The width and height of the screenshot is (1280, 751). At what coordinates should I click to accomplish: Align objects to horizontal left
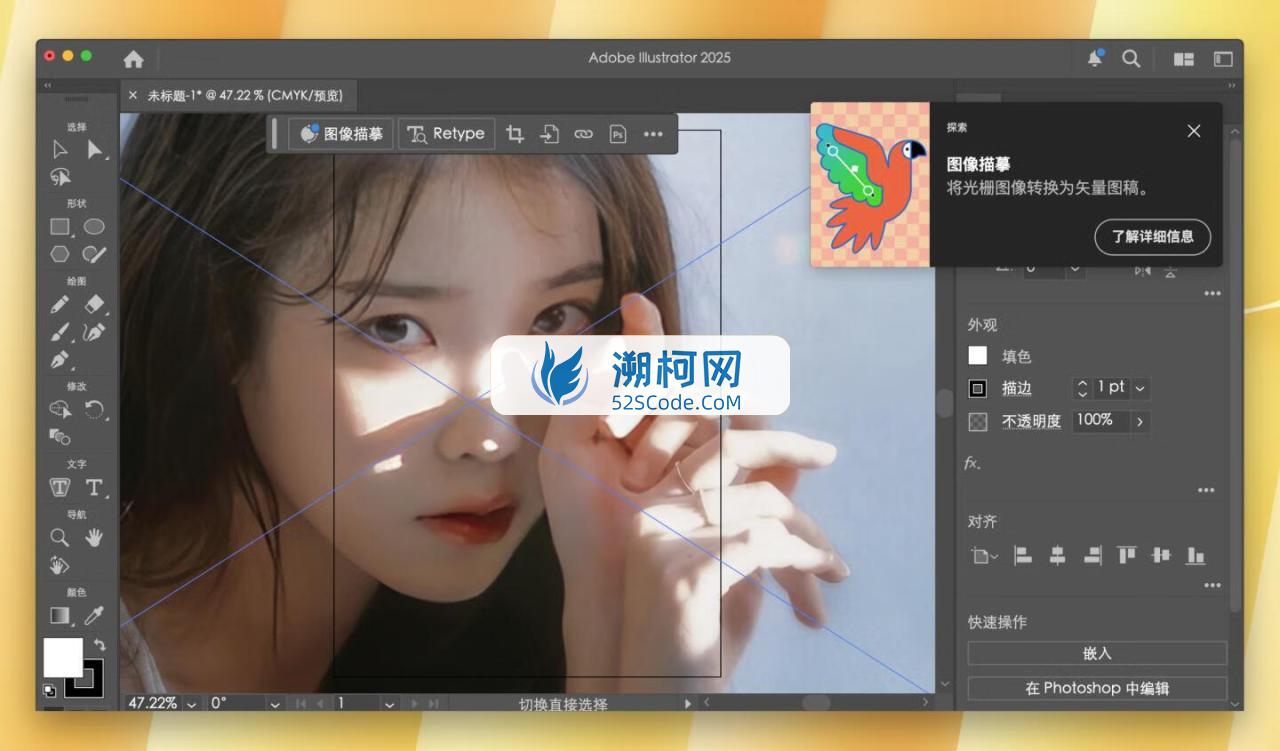[x=1023, y=555]
